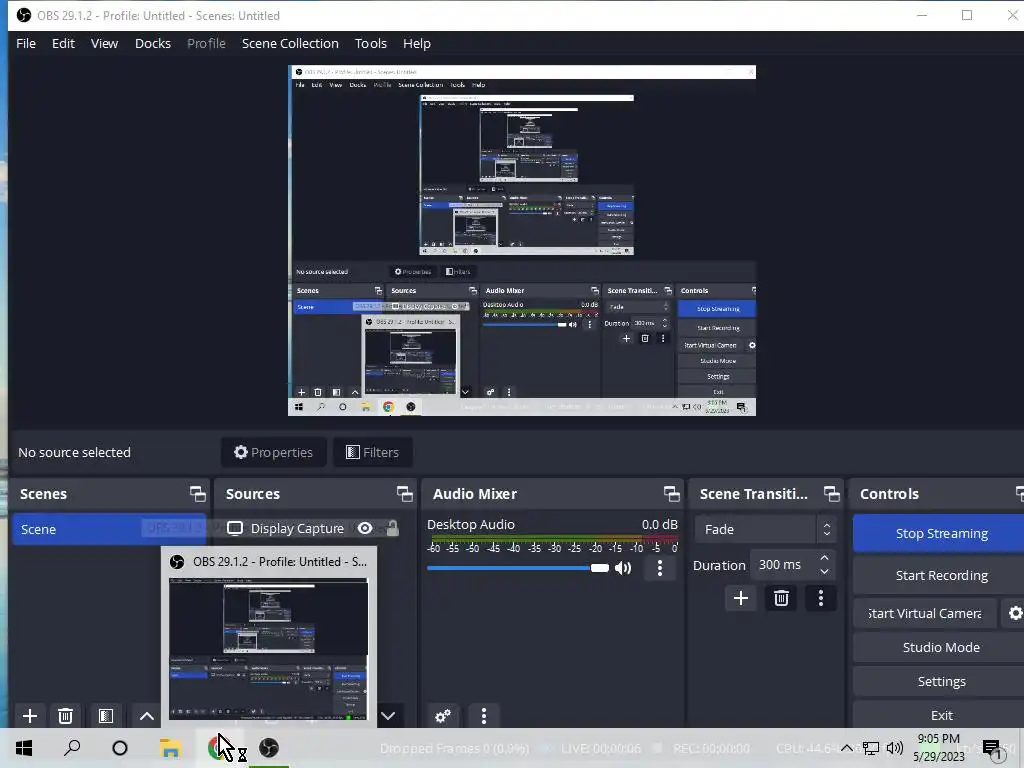Open Cortana circle on the taskbar
The height and width of the screenshot is (768, 1024).
pyautogui.click(x=120, y=748)
